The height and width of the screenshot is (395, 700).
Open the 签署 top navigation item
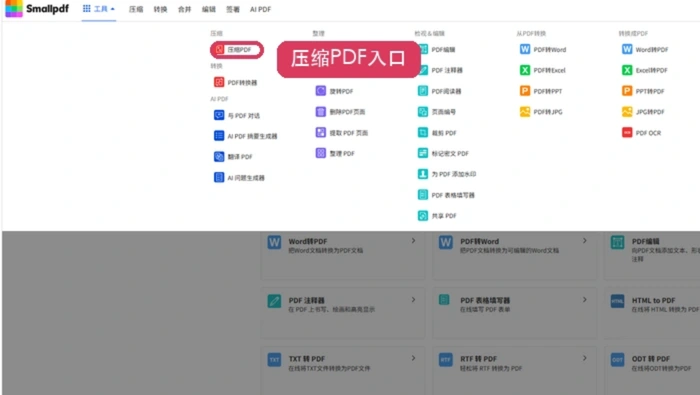pos(233,9)
